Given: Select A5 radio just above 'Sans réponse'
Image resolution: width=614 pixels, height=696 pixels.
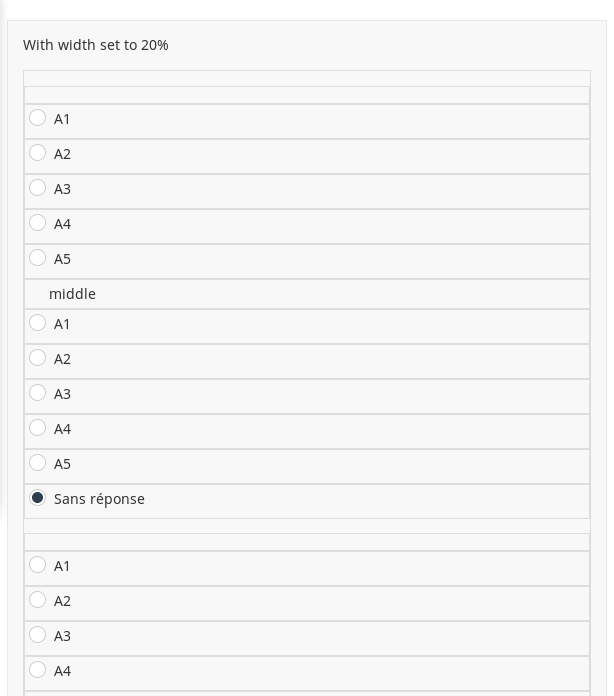Looking at the screenshot, I should [x=38, y=463].
